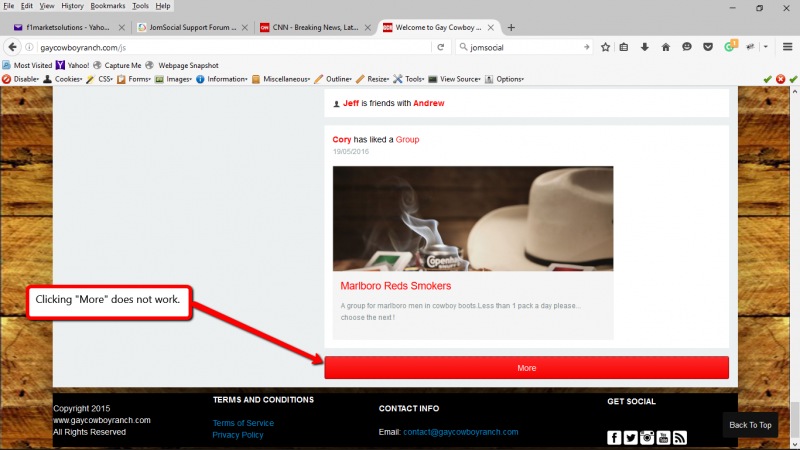The image size is (800, 450).
Task: Open Twitter social icon in footer
Action: [x=631, y=438]
